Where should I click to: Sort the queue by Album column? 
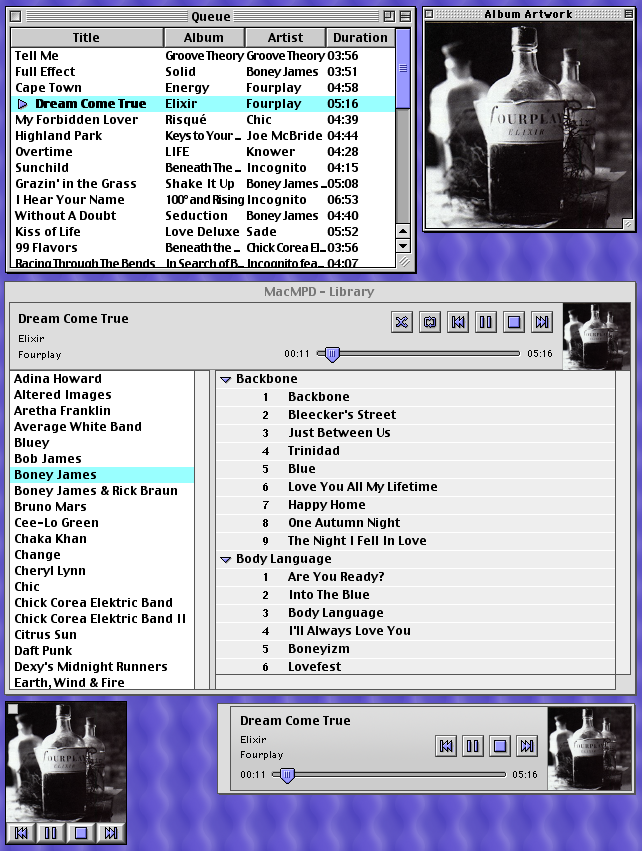[204, 37]
